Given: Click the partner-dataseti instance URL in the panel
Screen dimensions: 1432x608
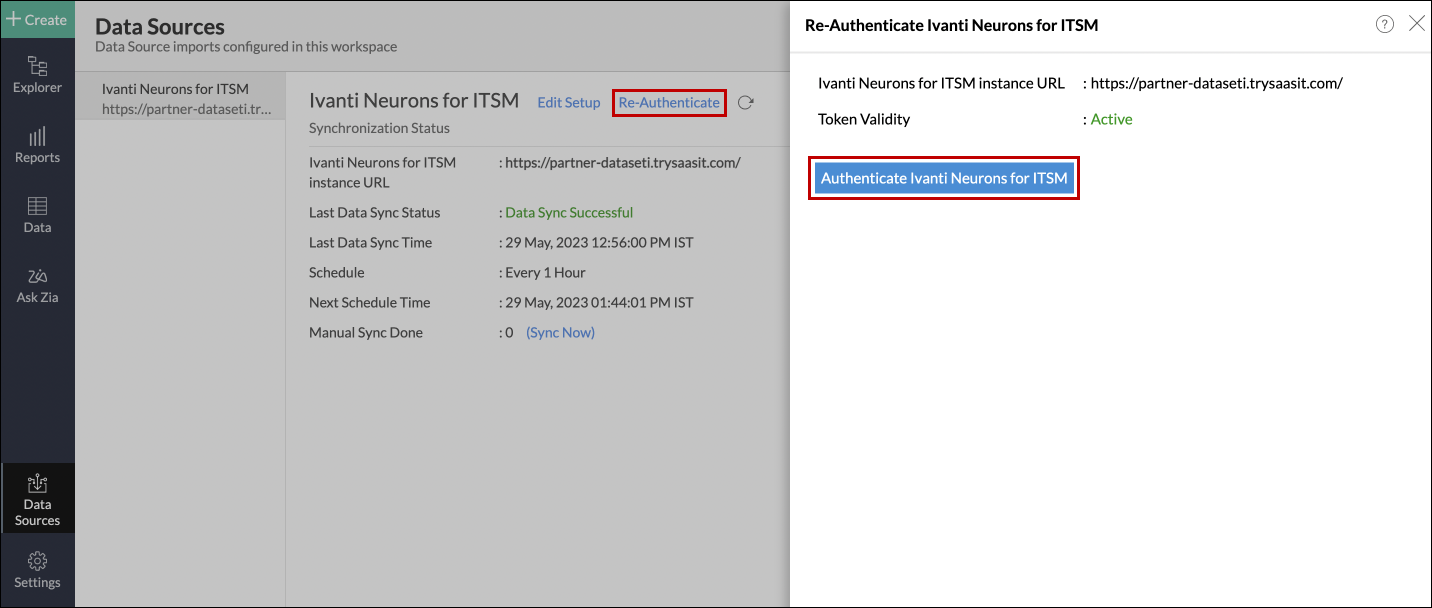Looking at the screenshot, I should [1213, 83].
